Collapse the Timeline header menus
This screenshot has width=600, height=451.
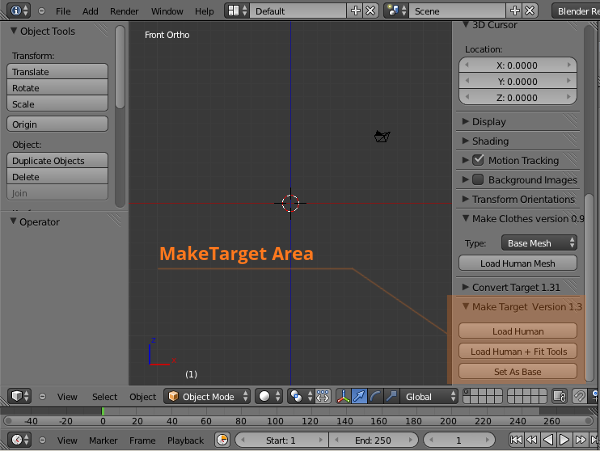(x=42, y=440)
